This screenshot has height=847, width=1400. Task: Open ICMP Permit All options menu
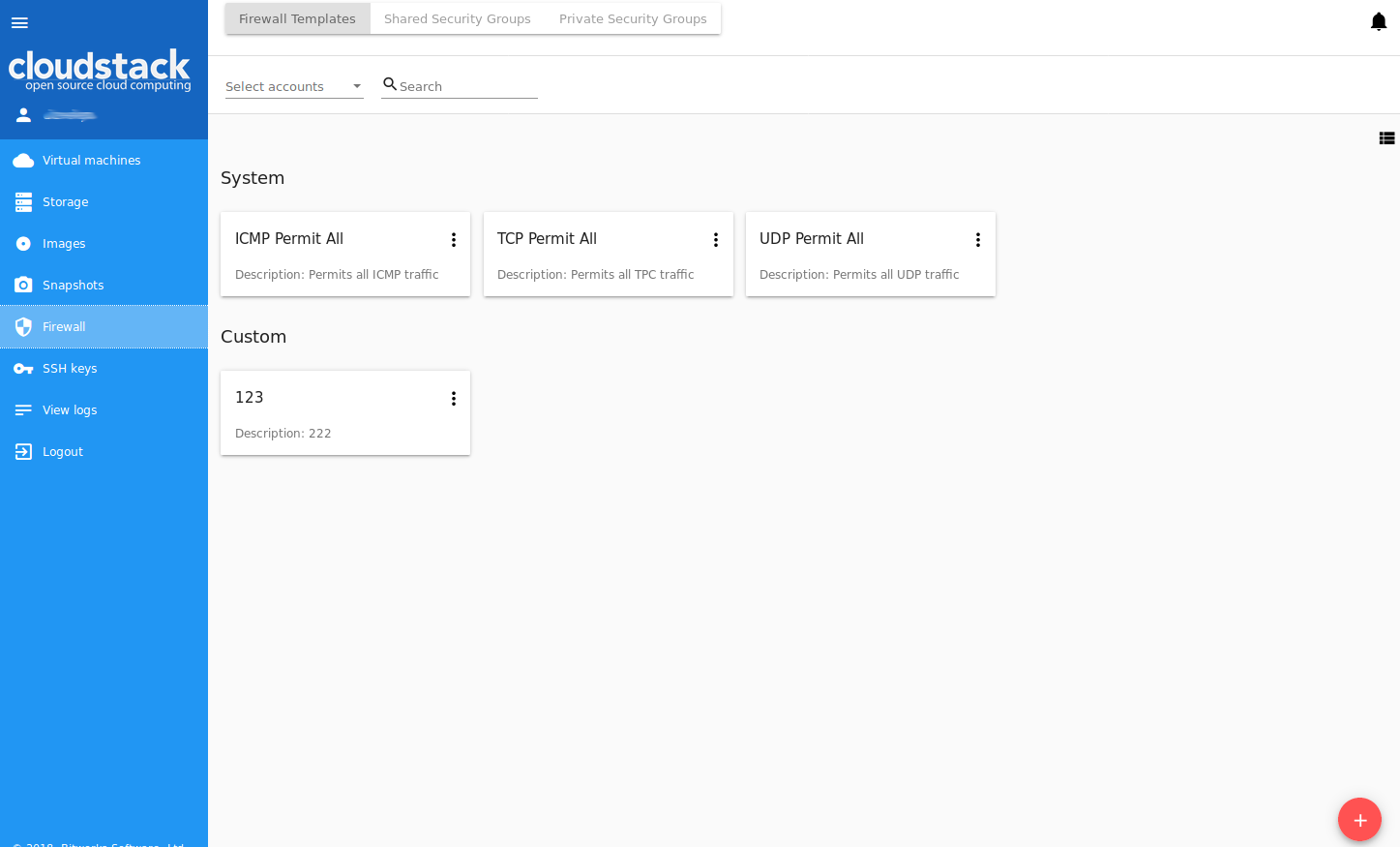453,239
